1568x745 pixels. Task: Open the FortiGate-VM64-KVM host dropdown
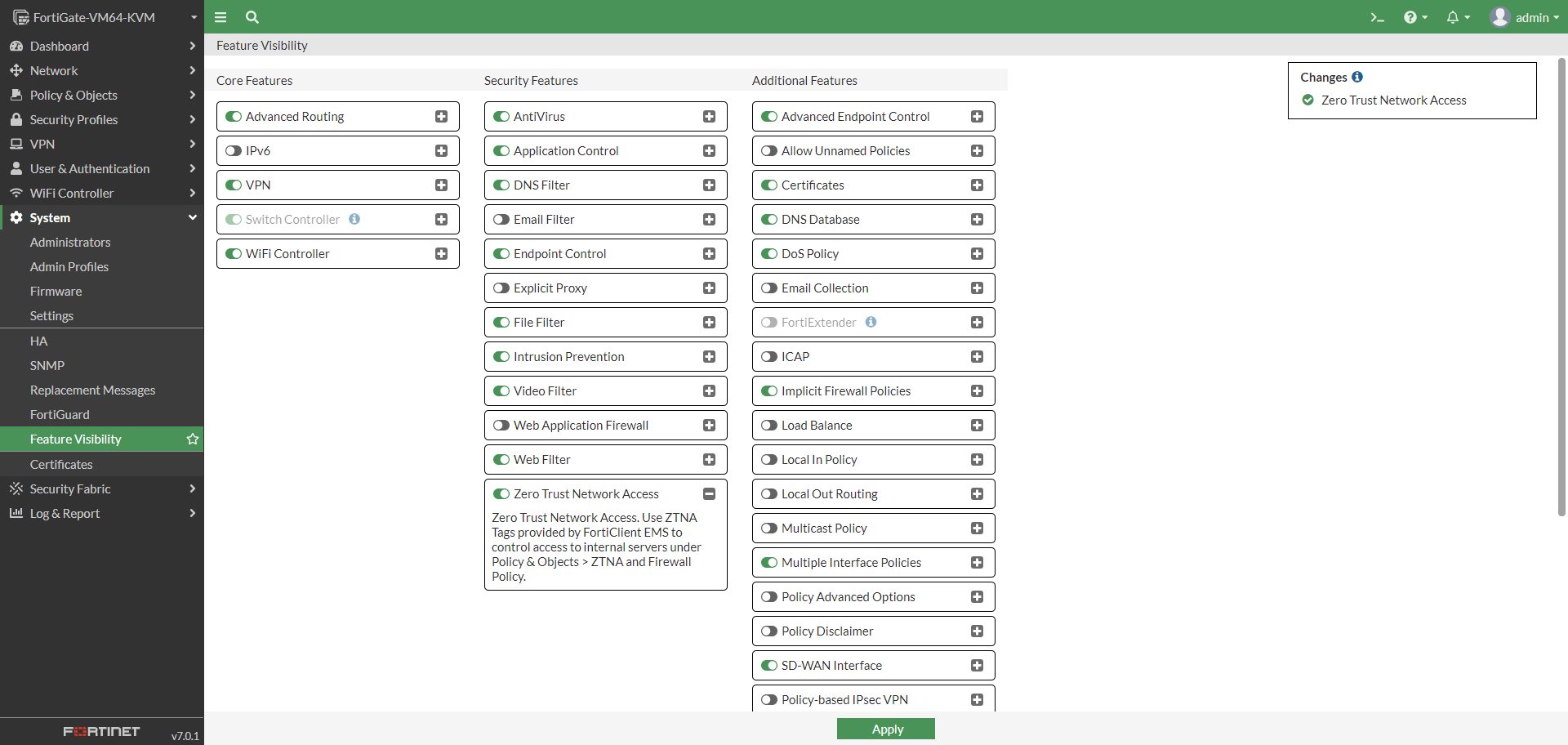102,17
